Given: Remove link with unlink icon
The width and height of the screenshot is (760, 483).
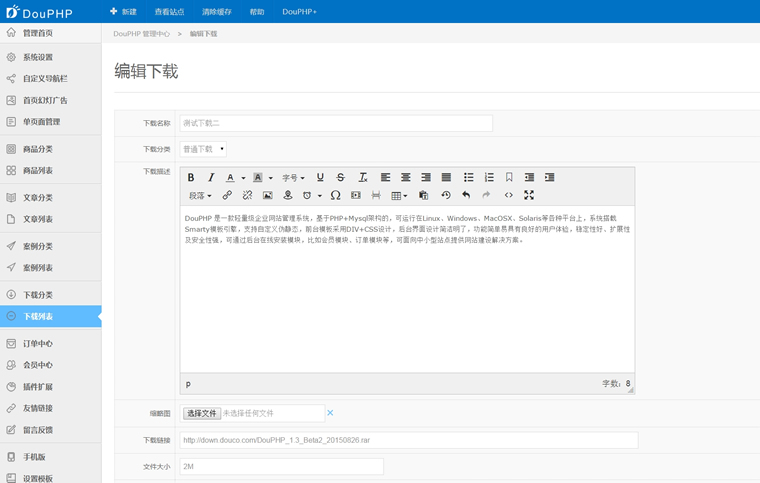Looking at the screenshot, I should pos(247,195).
